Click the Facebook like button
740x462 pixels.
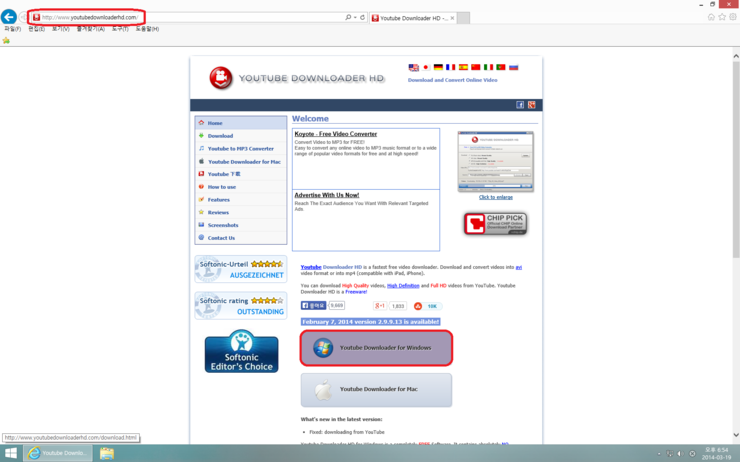coord(313,306)
